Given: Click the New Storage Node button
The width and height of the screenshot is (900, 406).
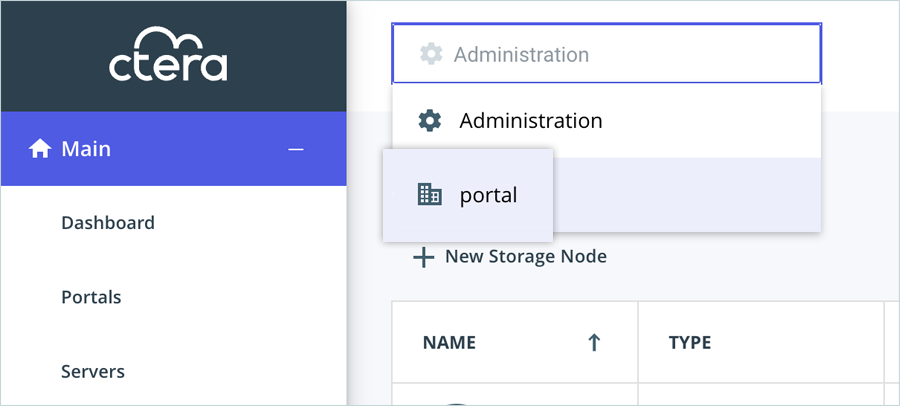Looking at the screenshot, I should [x=525, y=256].
